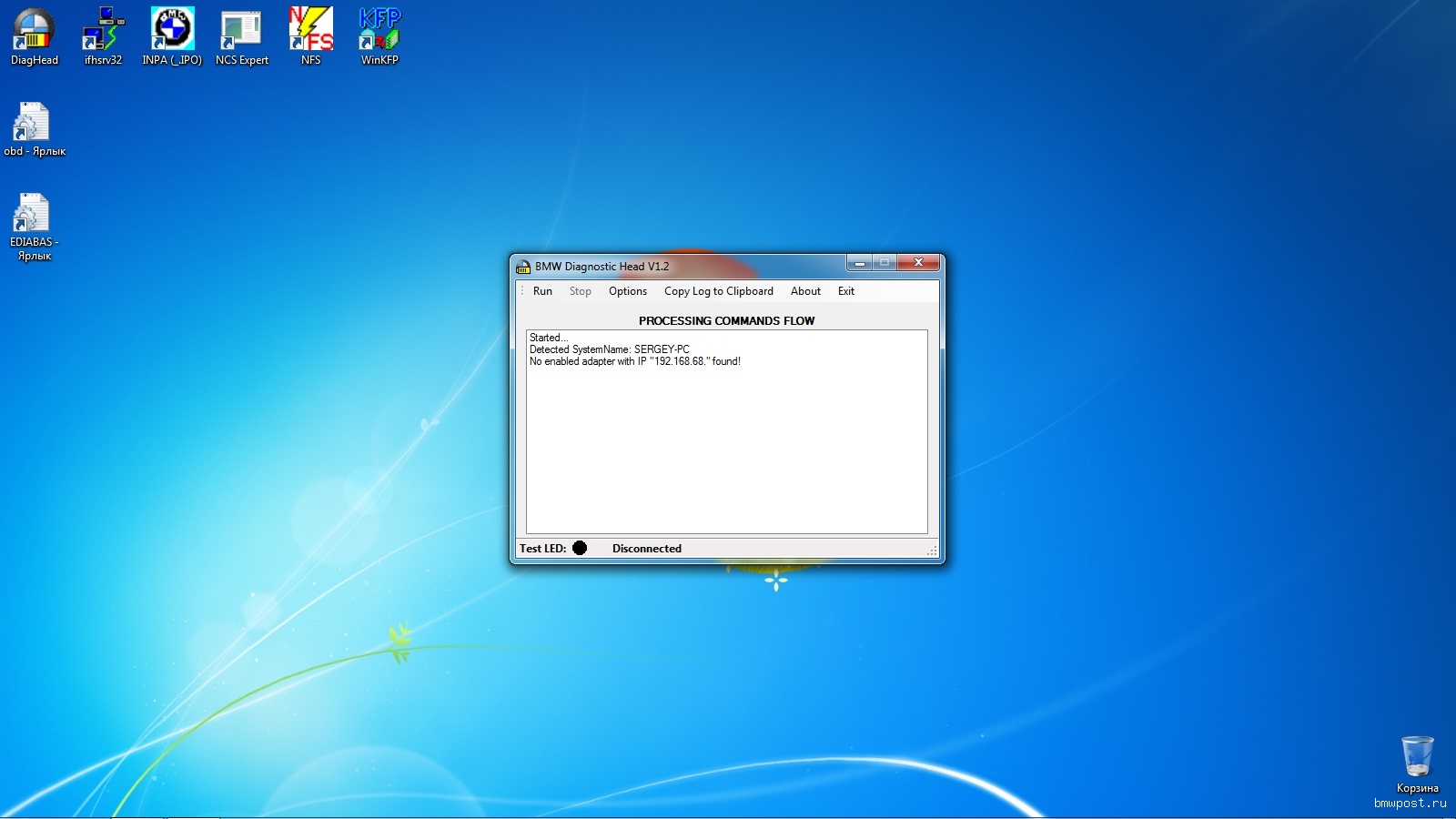Click the black Test LED indicator
The image size is (1456, 819).
click(580, 548)
